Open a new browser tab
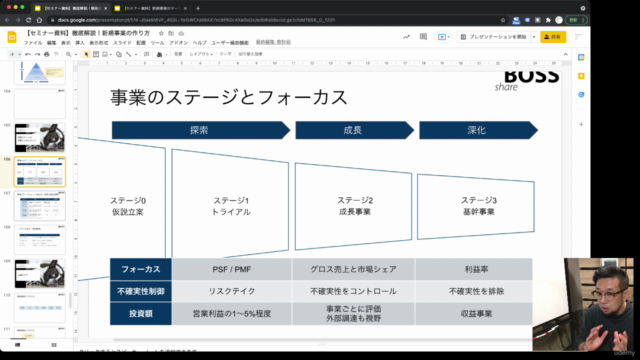The height and width of the screenshot is (360, 640). (x=198, y=8)
